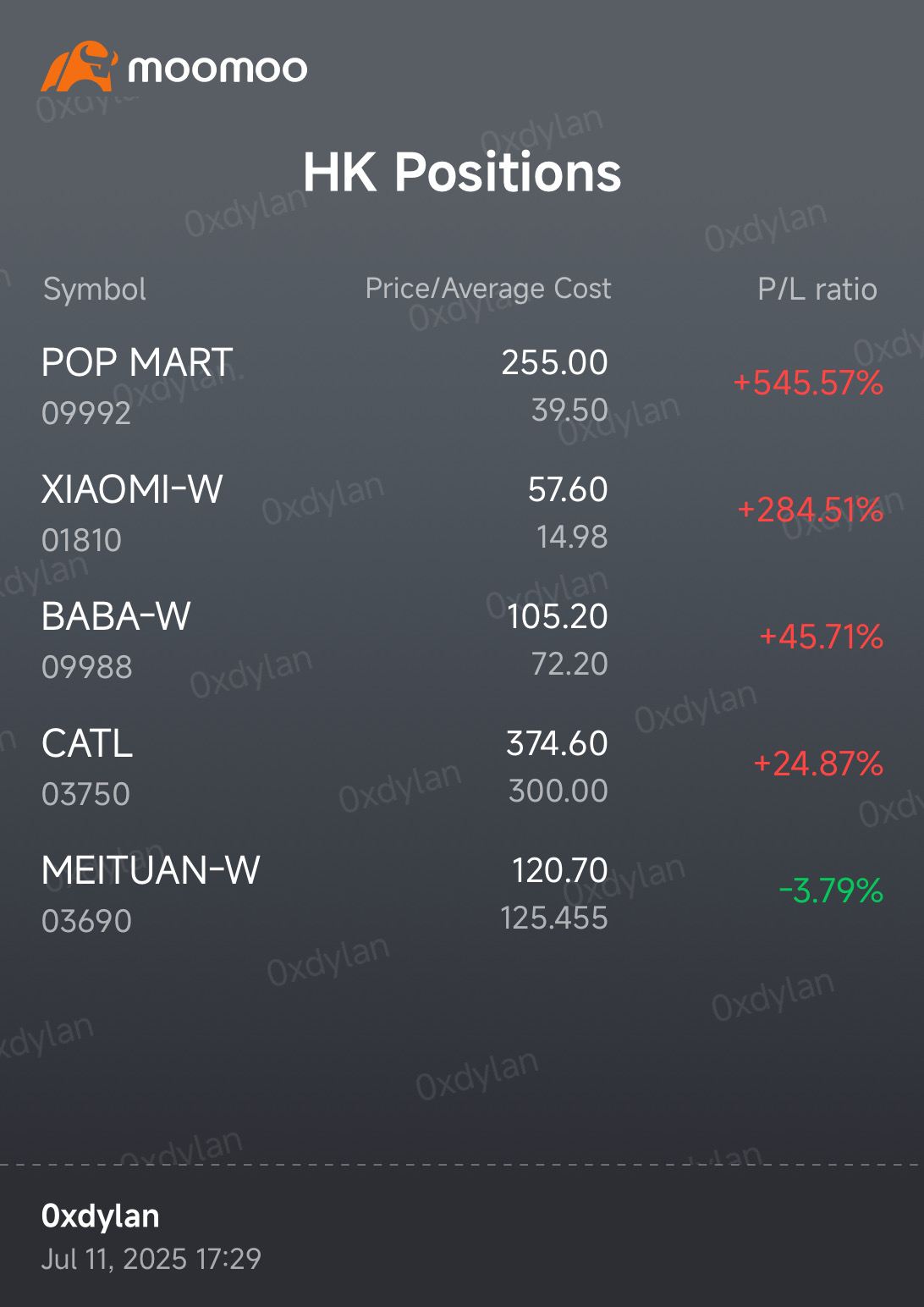Open the POP MART position row
924x1307 pixels.
pos(462,386)
